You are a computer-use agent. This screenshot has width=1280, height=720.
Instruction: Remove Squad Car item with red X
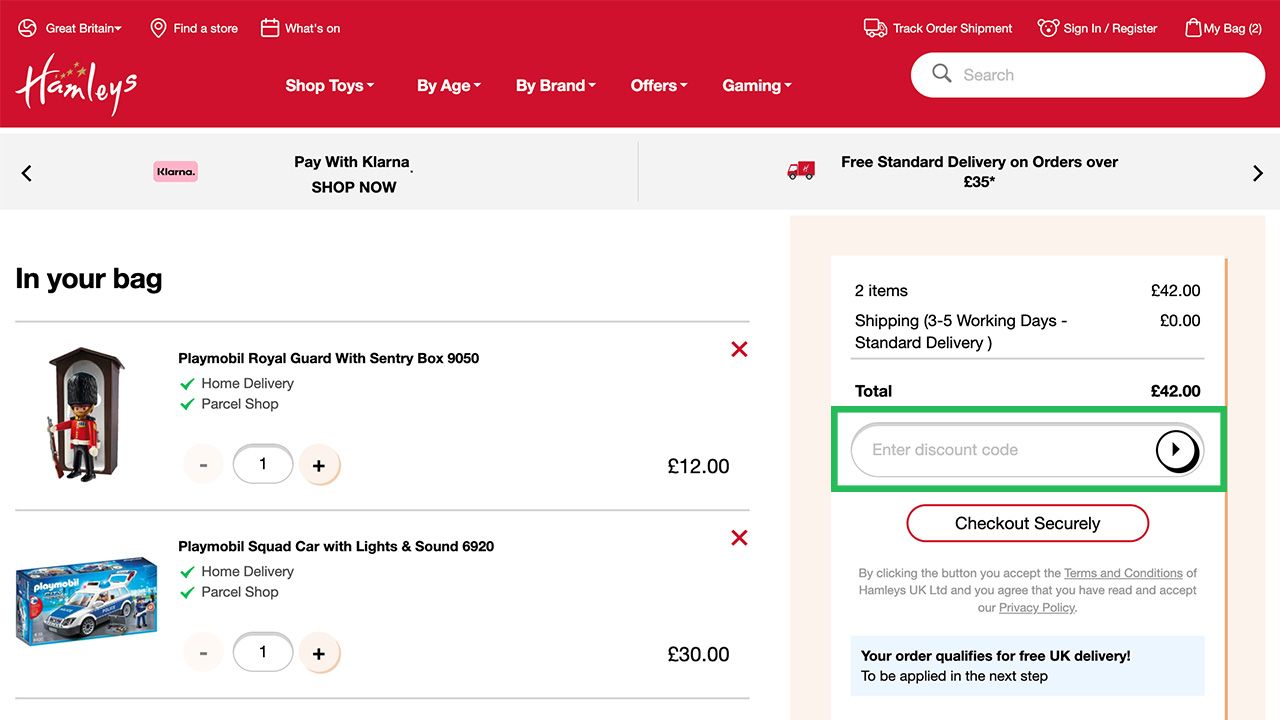pos(739,538)
